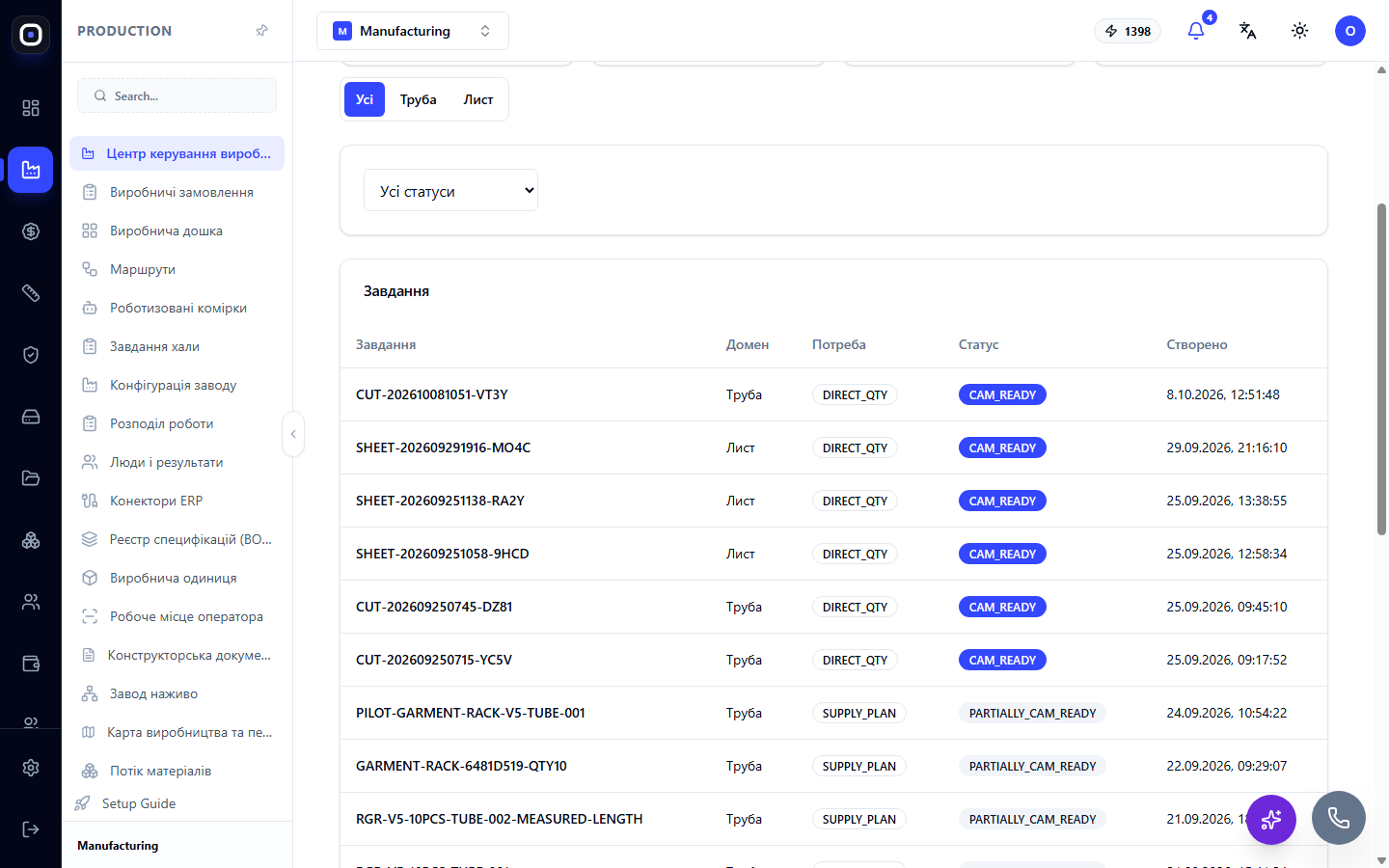Collapse the sidebar with the chevron handle

293,434
